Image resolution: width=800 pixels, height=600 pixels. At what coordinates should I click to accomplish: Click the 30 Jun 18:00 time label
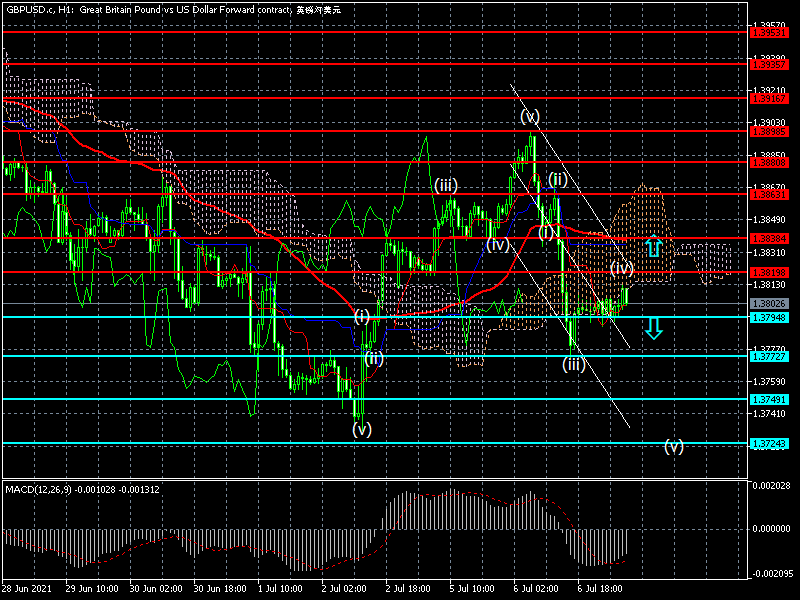click(220, 588)
